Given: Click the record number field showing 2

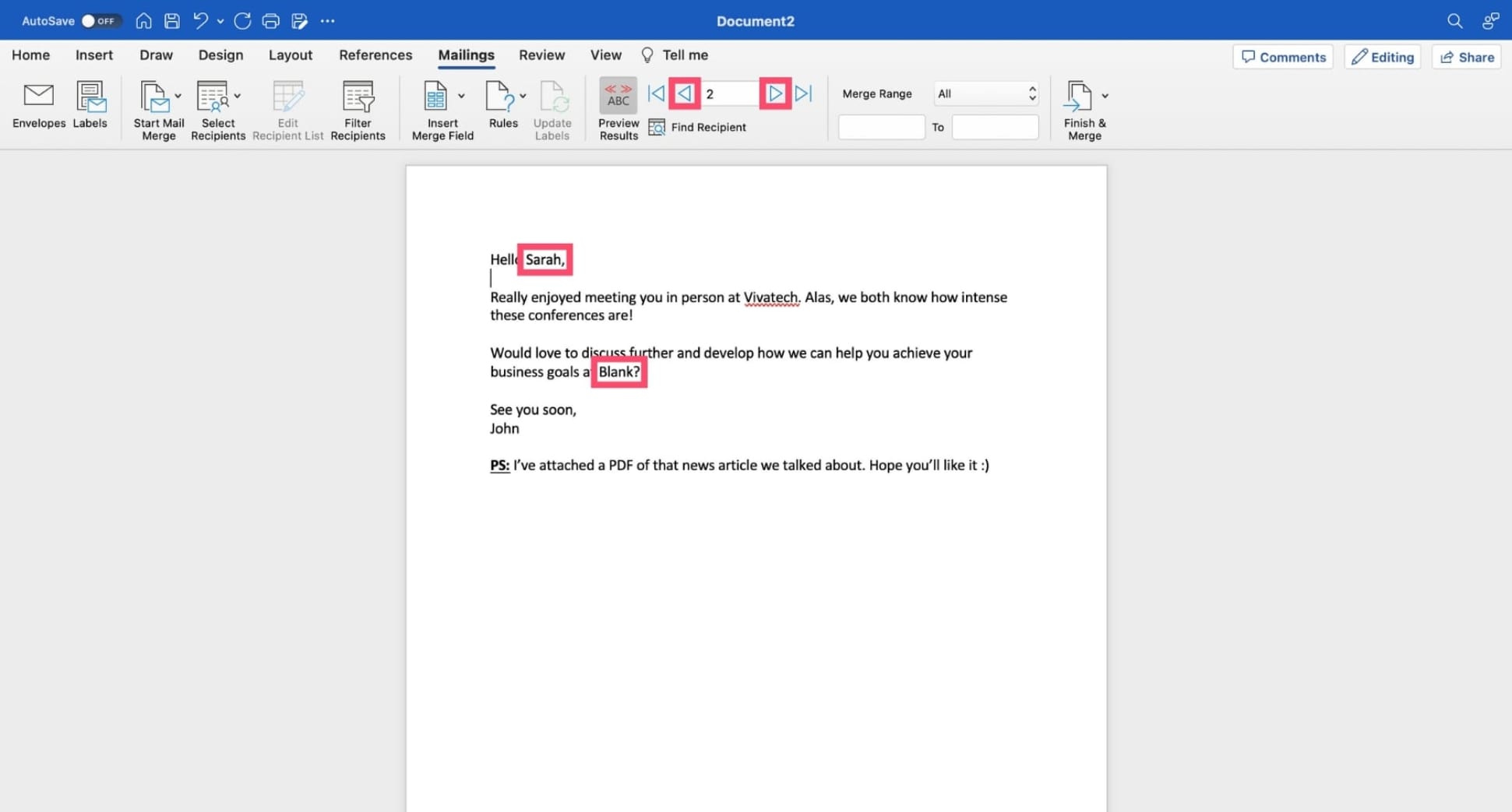Looking at the screenshot, I should [729, 93].
